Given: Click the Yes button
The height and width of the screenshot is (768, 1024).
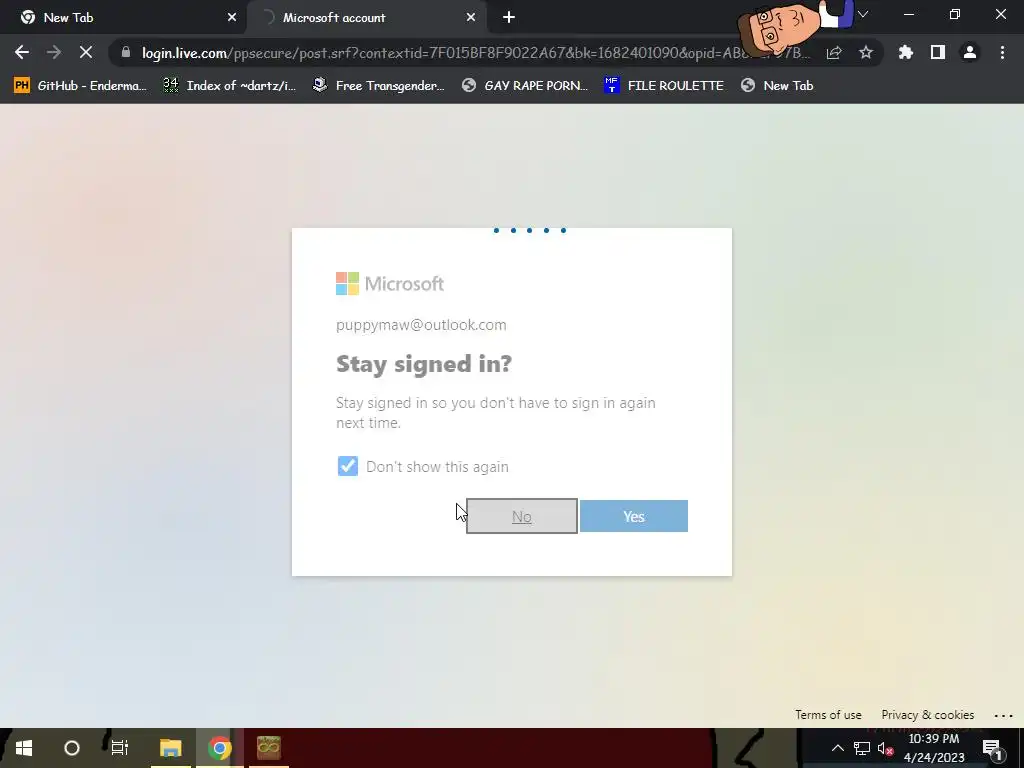Looking at the screenshot, I should coord(633,516).
